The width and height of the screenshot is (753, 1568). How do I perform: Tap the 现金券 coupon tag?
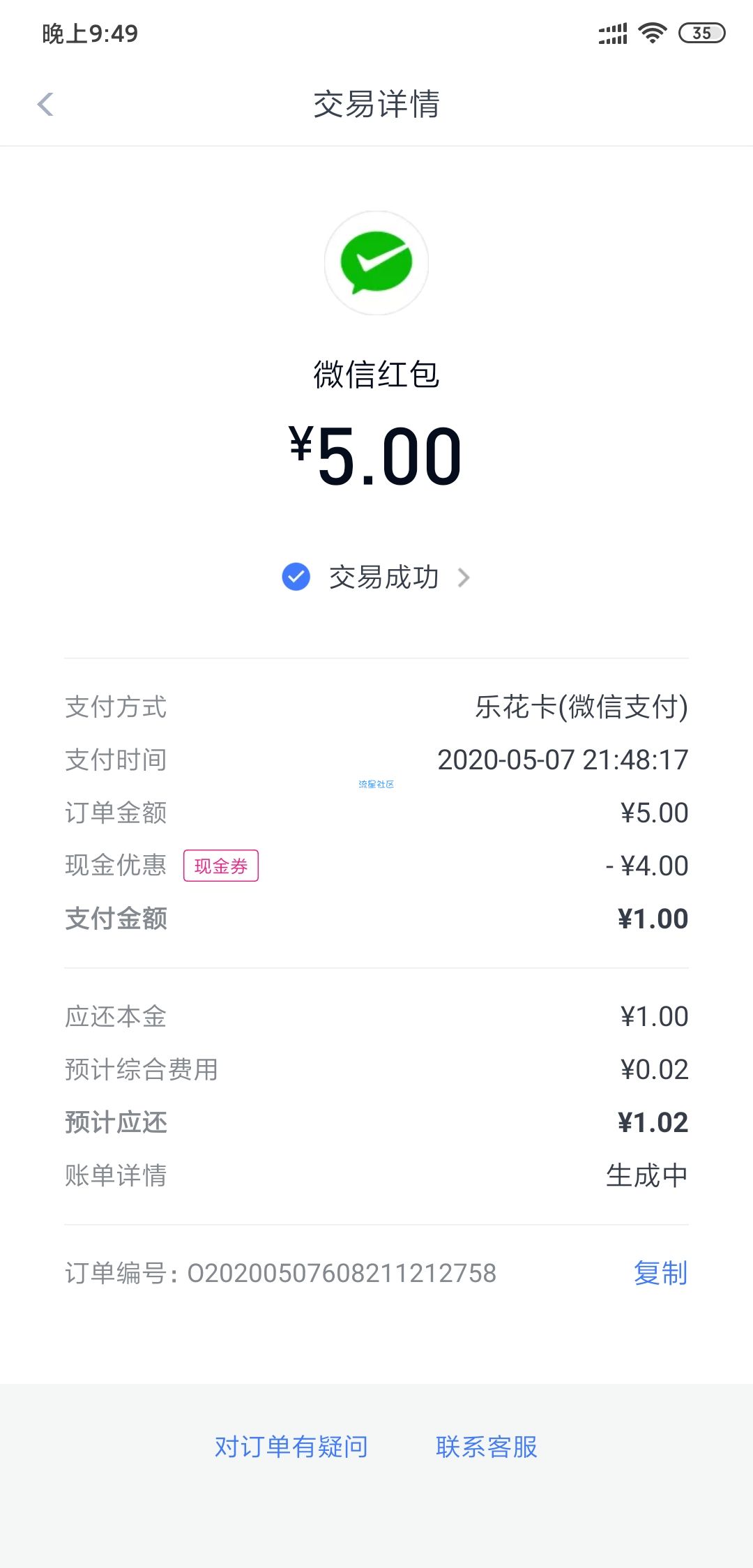click(221, 866)
